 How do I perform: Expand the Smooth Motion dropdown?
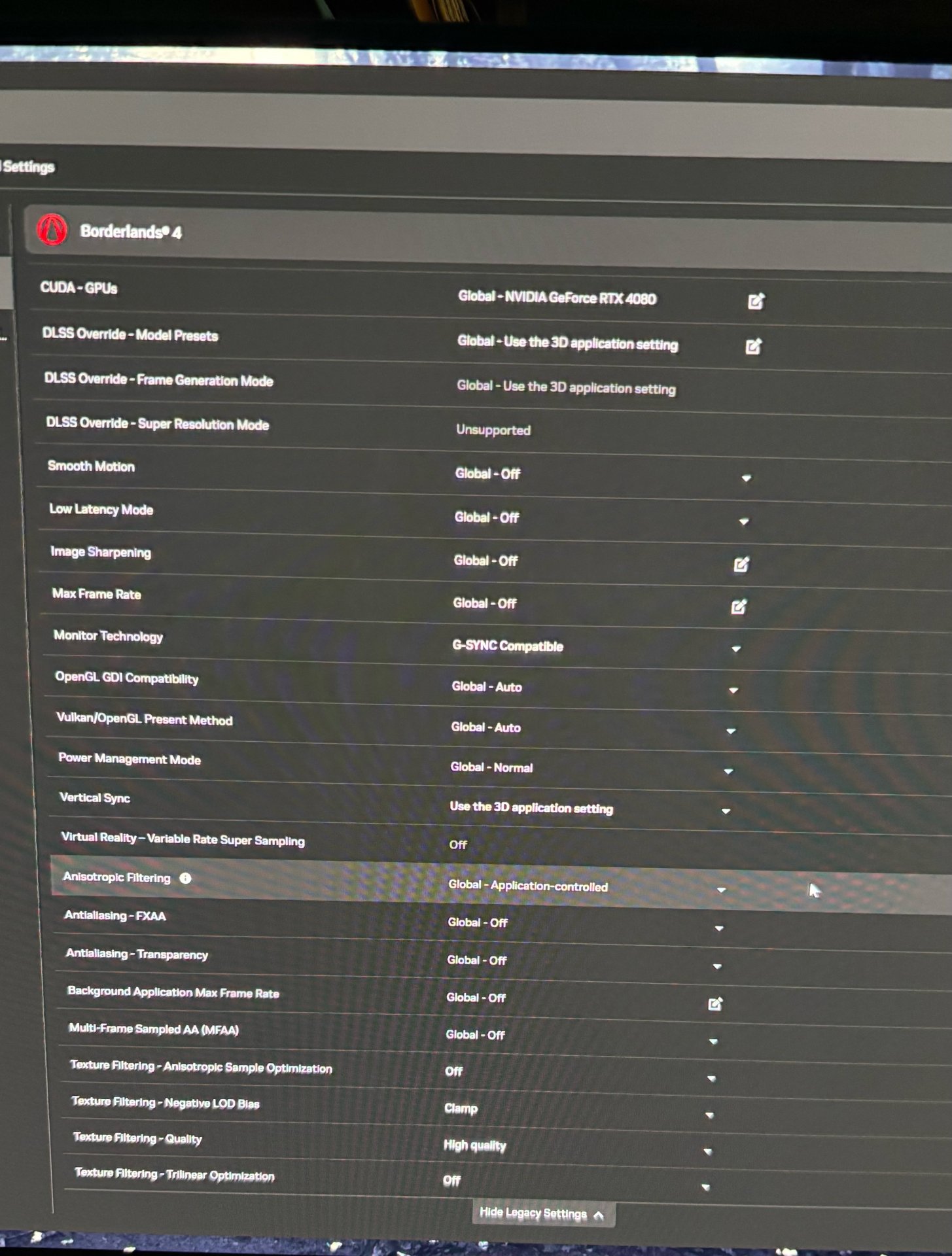(746, 478)
